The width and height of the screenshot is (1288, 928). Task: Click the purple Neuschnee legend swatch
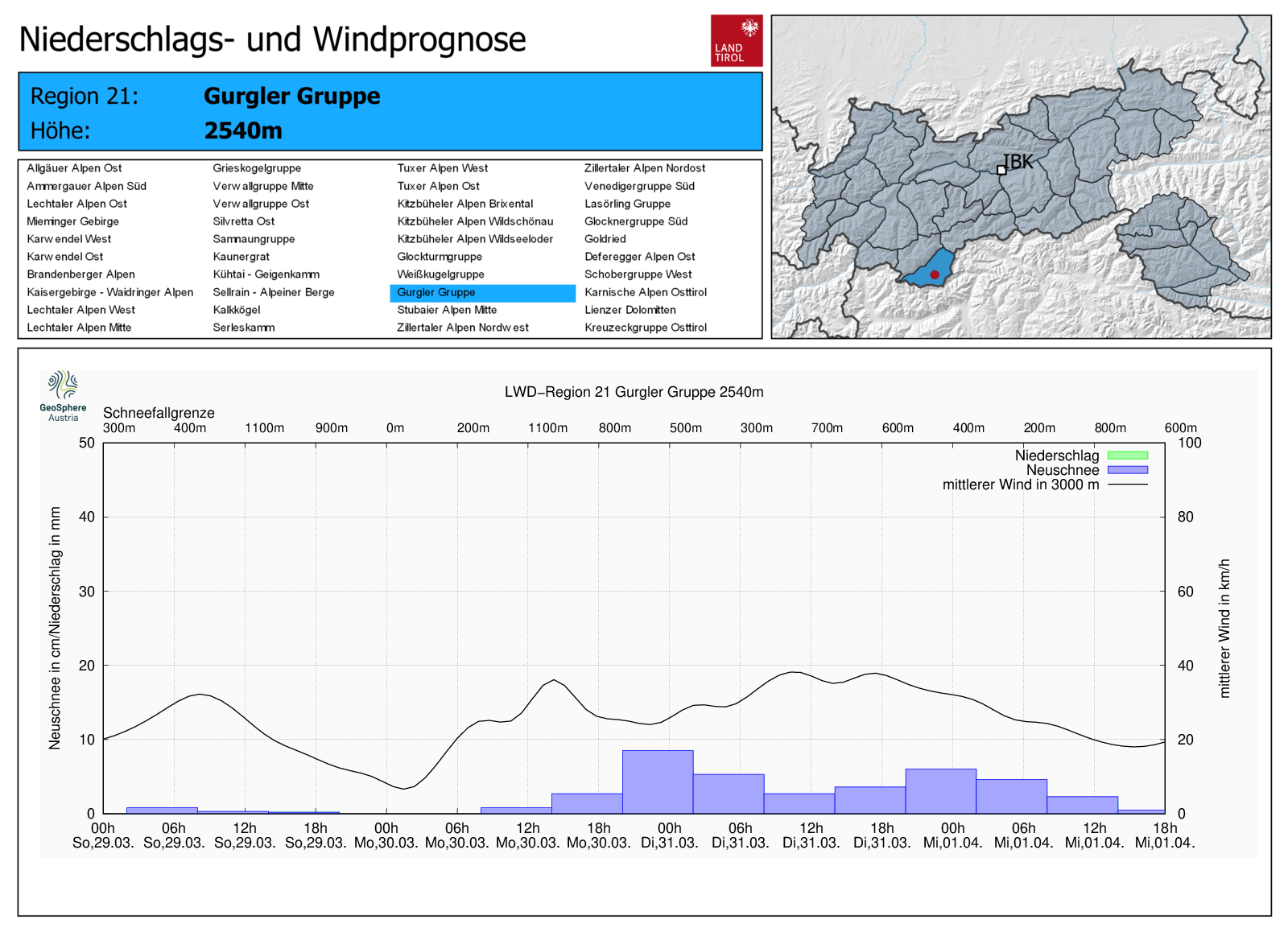point(1127,470)
